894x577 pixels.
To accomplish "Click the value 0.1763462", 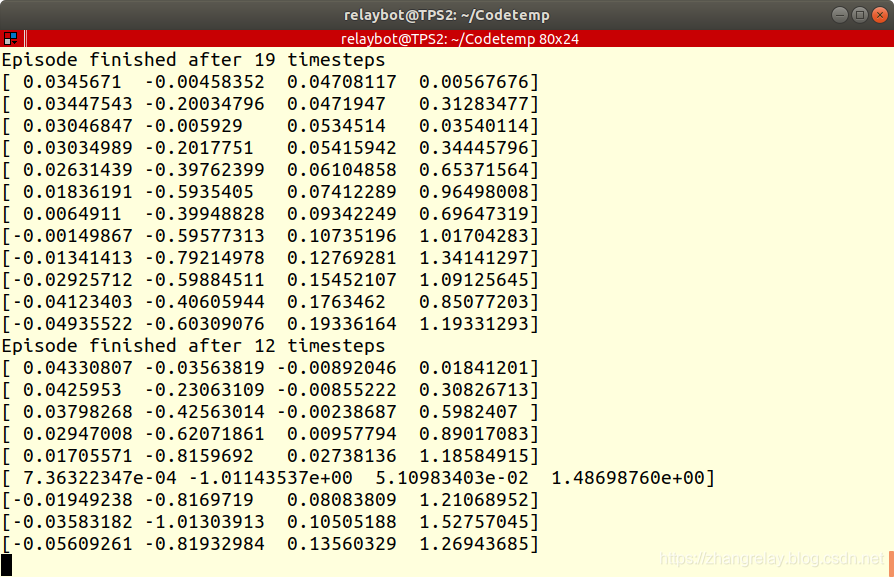I will tap(336, 302).
